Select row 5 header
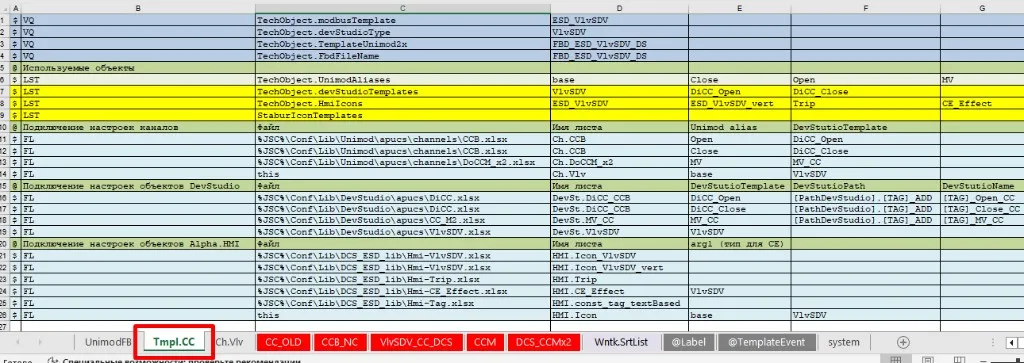 [x=5, y=68]
